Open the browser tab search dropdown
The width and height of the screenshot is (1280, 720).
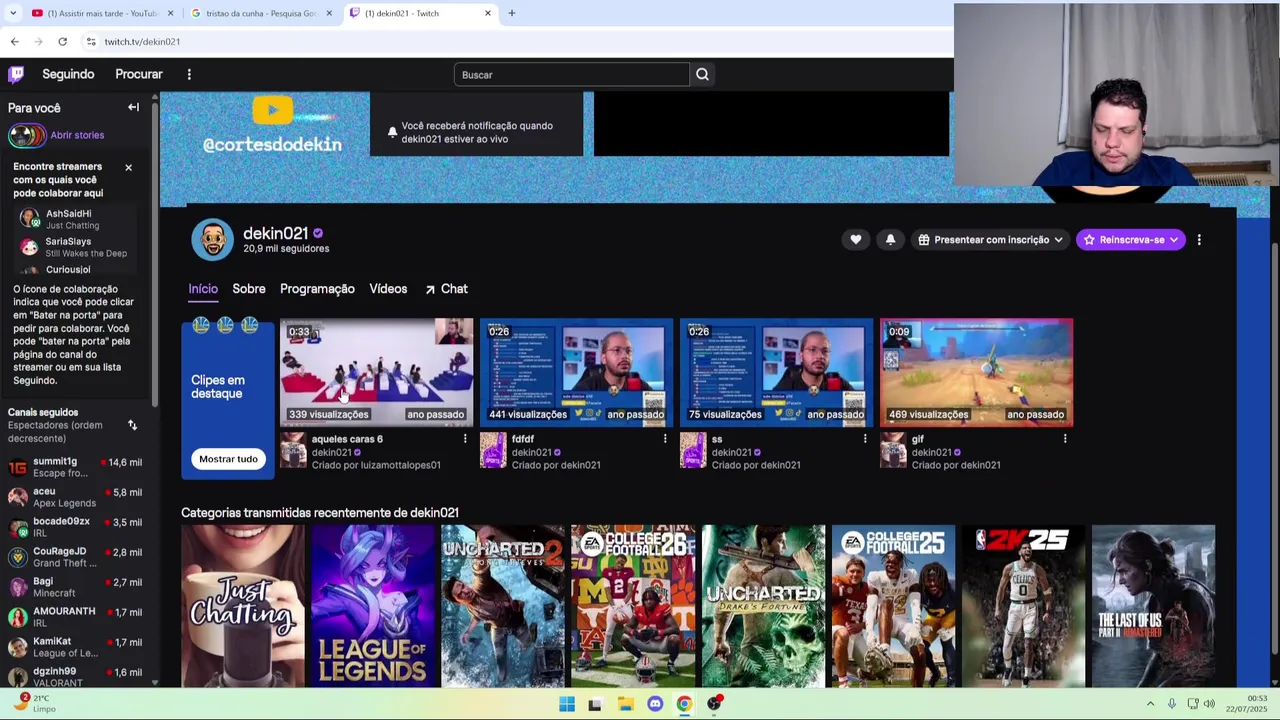pyautogui.click(x=13, y=13)
